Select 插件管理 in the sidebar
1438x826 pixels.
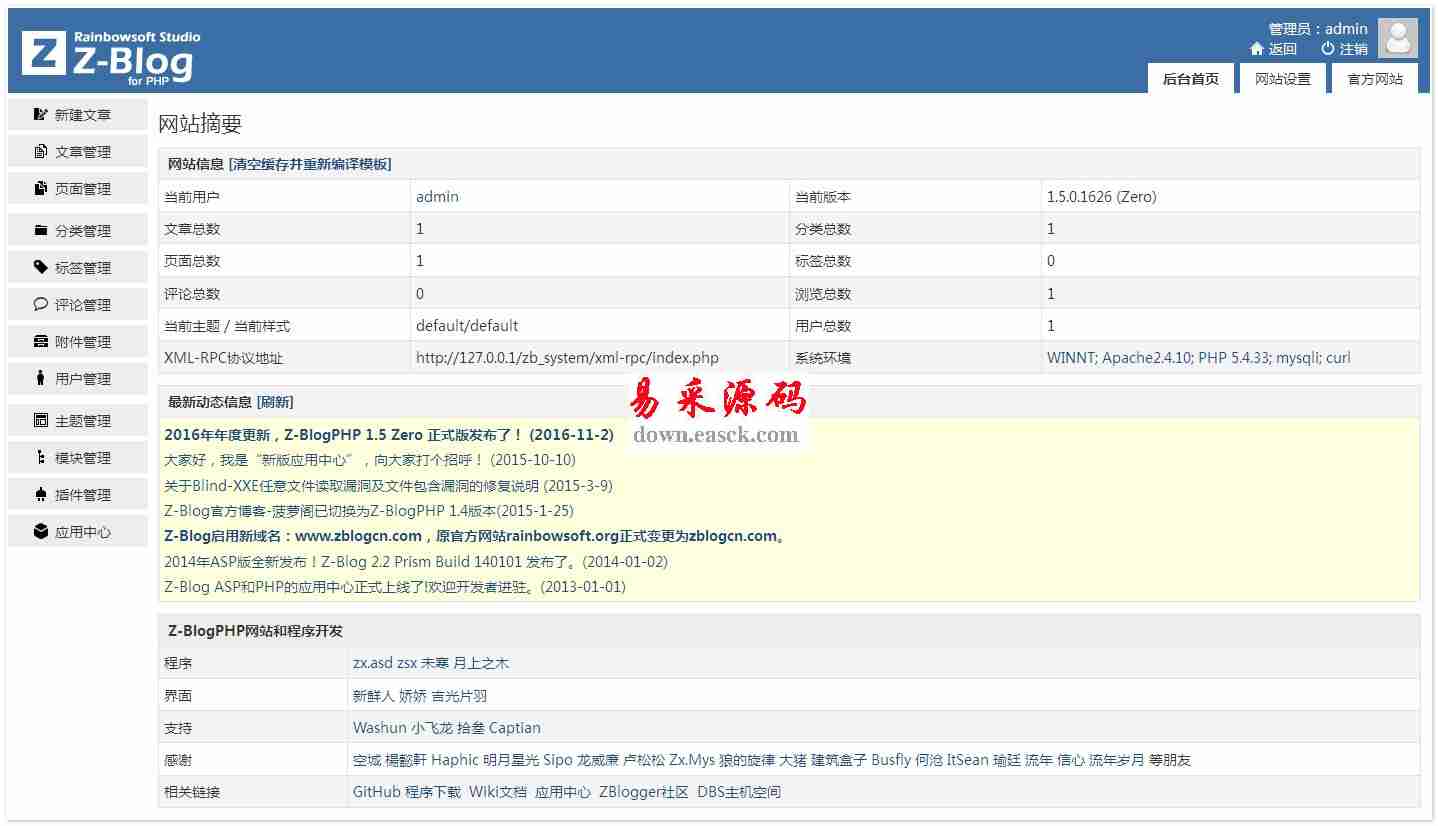77,495
